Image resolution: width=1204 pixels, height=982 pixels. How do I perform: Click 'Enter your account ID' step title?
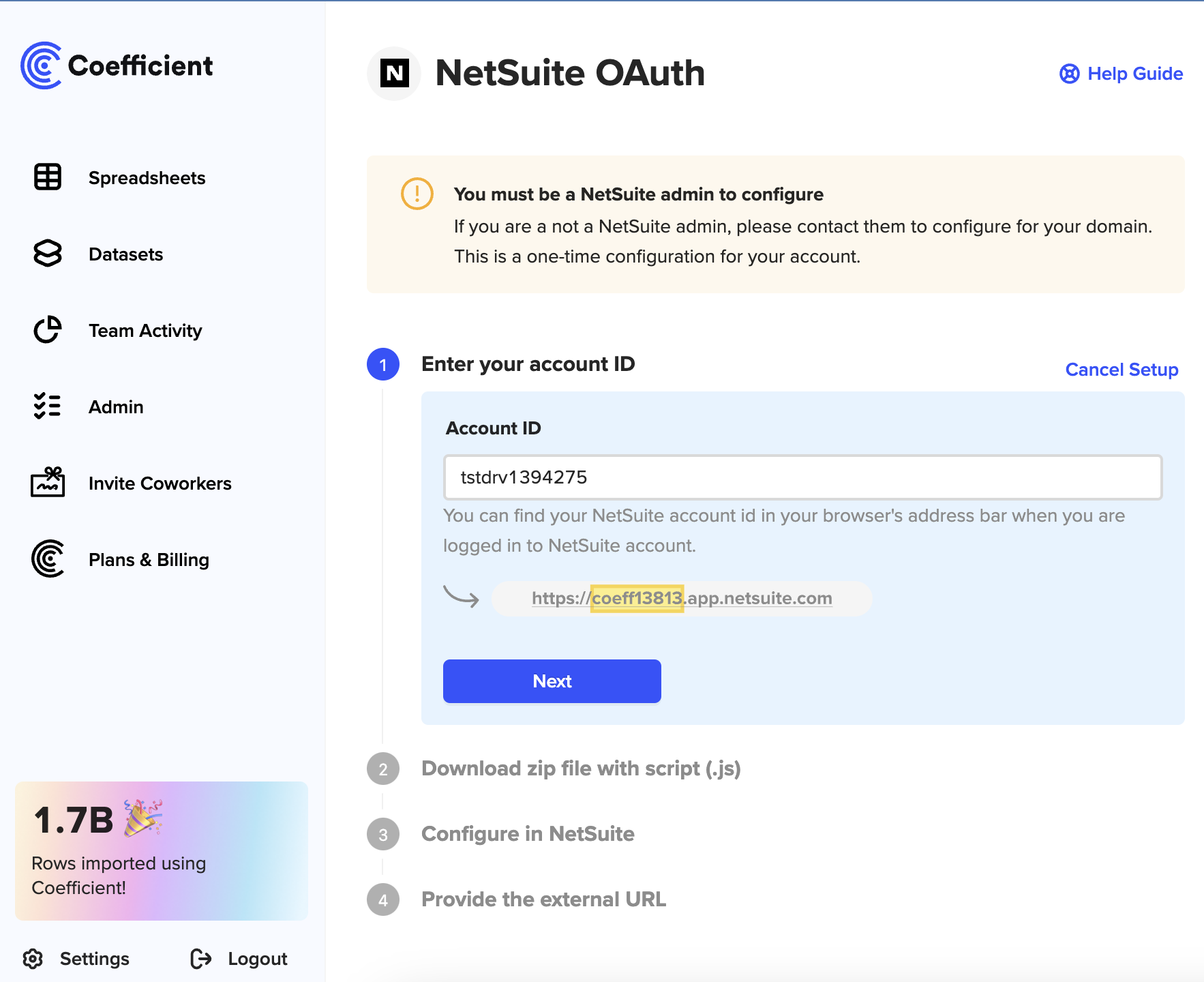528,364
